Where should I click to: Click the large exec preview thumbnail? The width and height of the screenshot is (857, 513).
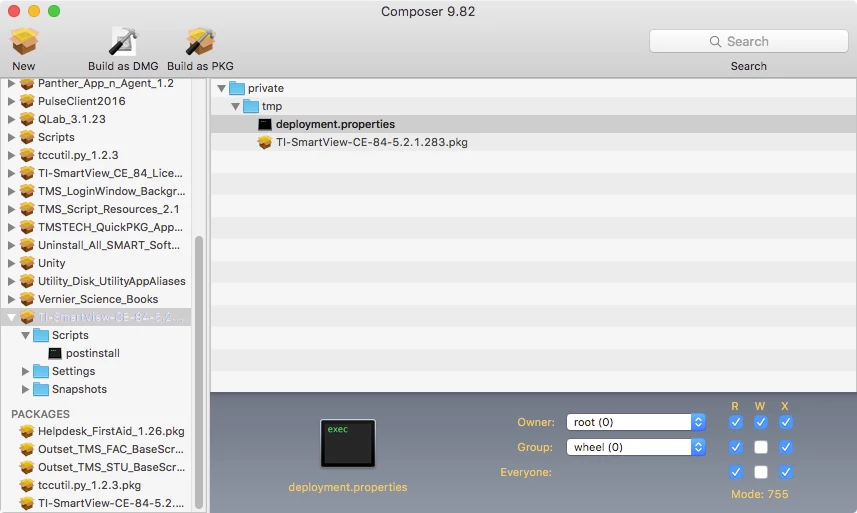(x=348, y=443)
